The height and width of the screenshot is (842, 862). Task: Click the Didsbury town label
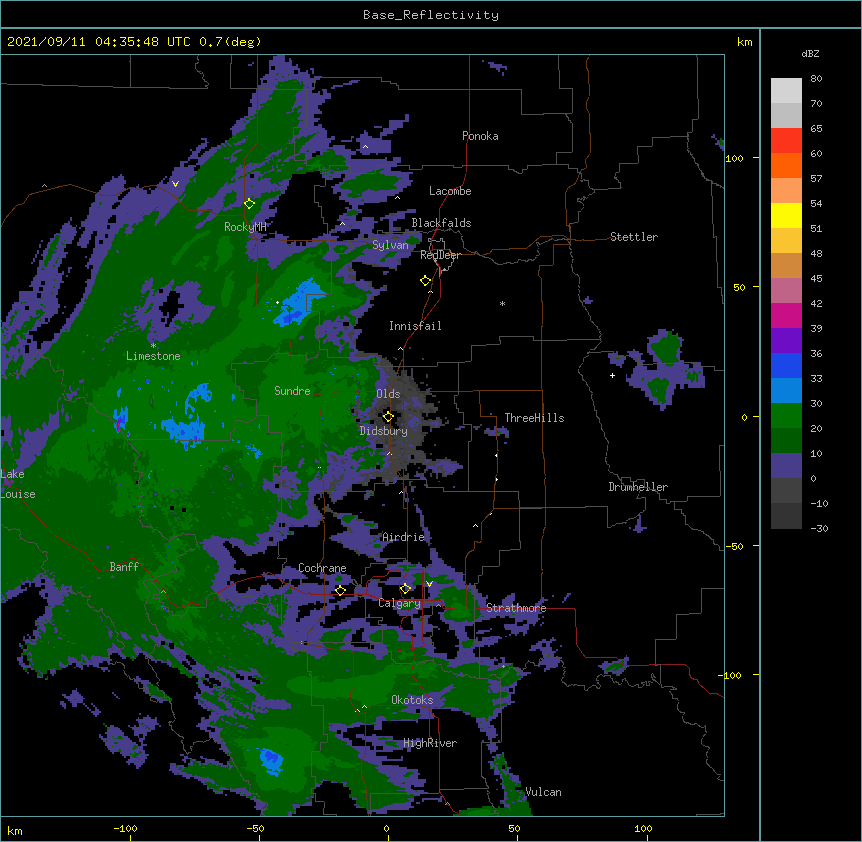[383, 431]
